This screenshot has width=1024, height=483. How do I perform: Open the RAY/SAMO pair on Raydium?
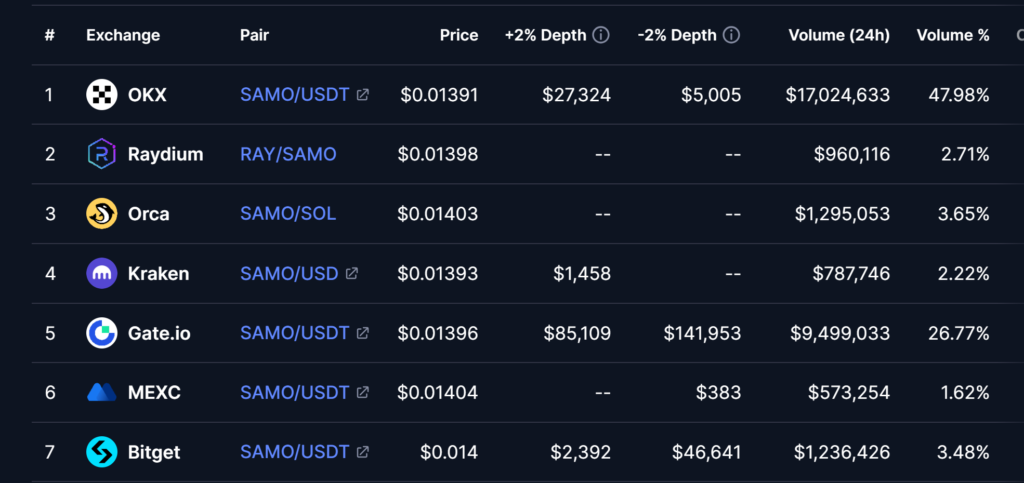point(288,154)
